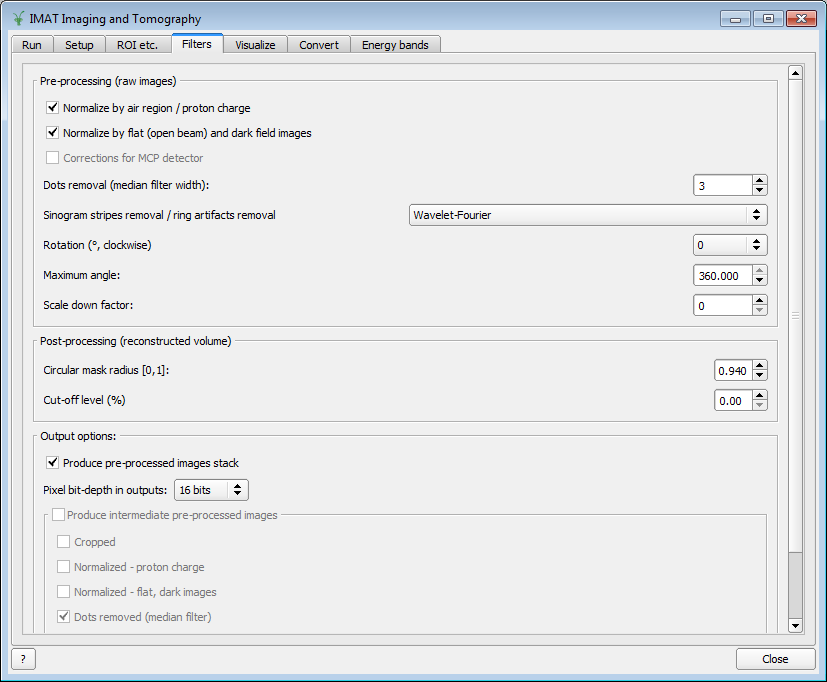Open the Convert tab
The height and width of the screenshot is (682, 827).
point(318,45)
